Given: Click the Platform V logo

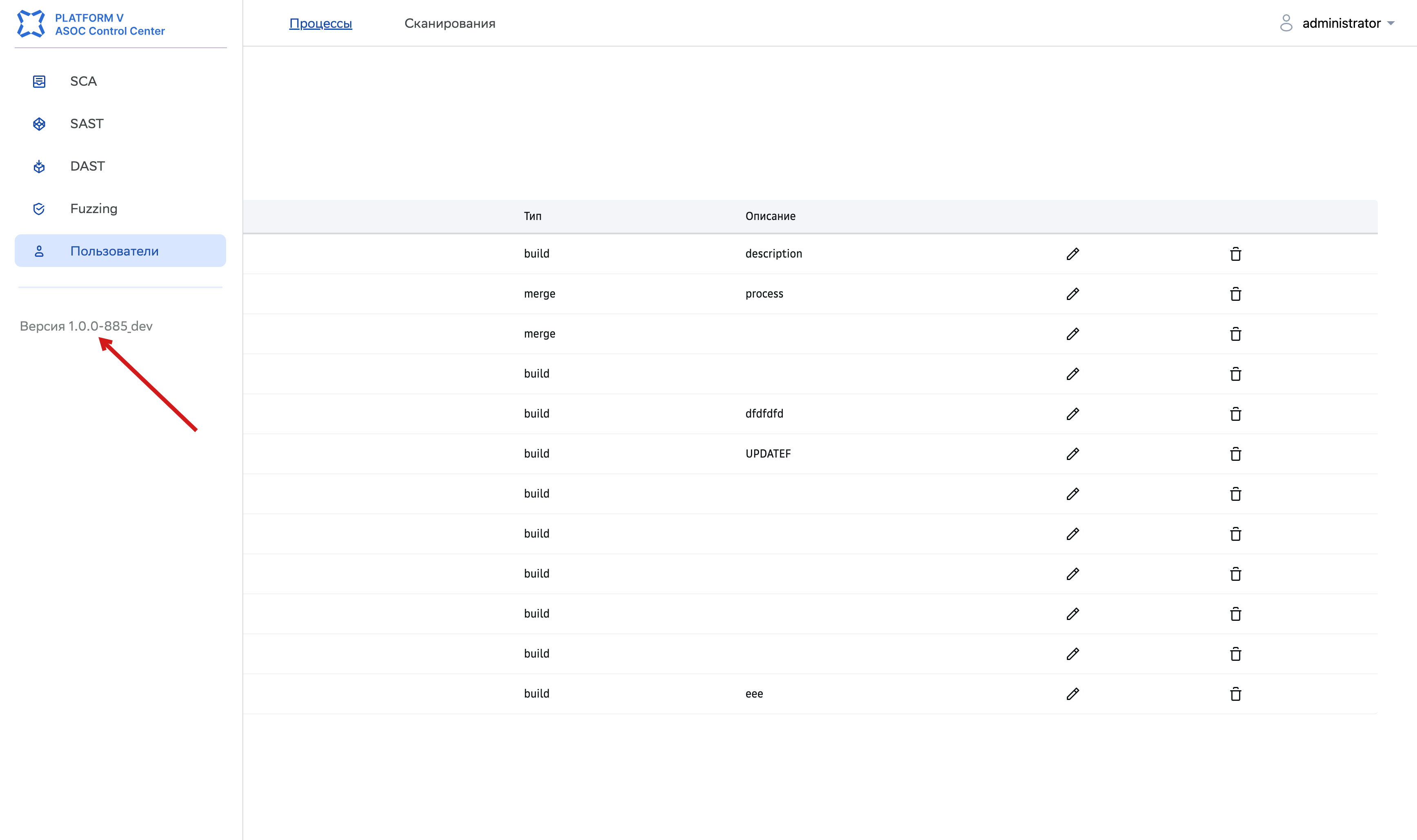Looking at the screenshot, I should pos(31,24).
